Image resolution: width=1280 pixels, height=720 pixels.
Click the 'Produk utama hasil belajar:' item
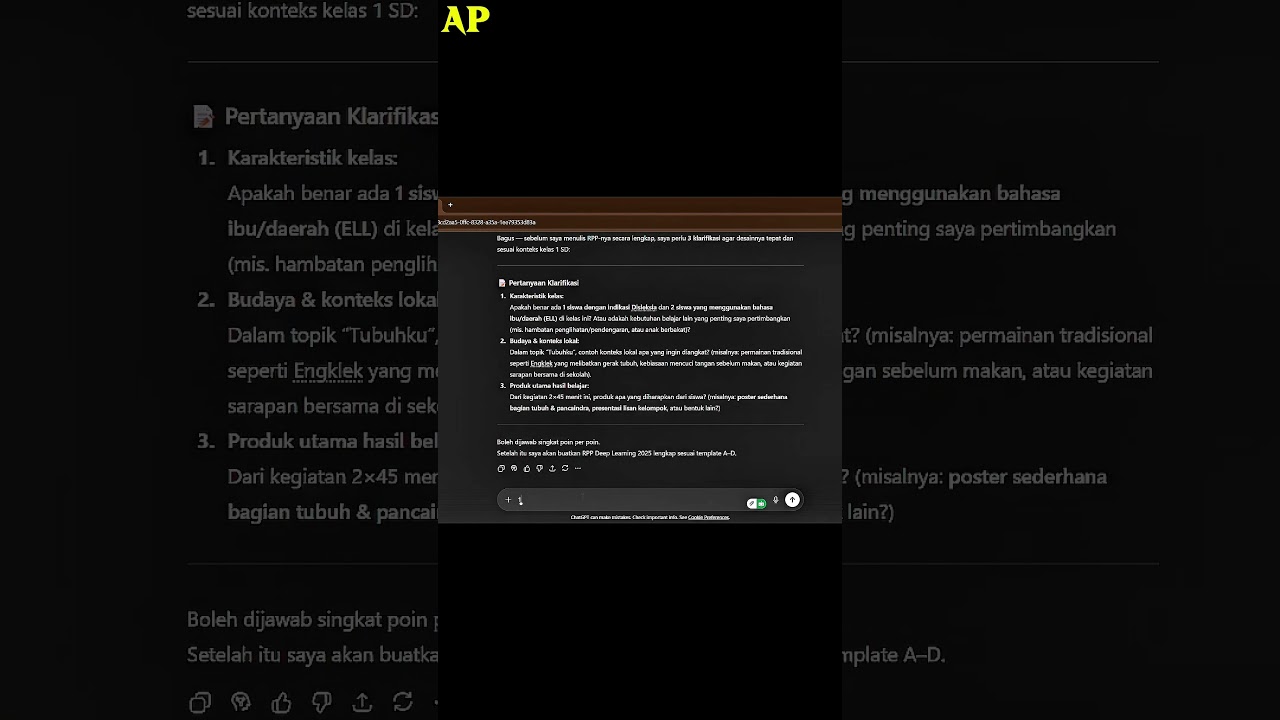click(x=549, y=386)
